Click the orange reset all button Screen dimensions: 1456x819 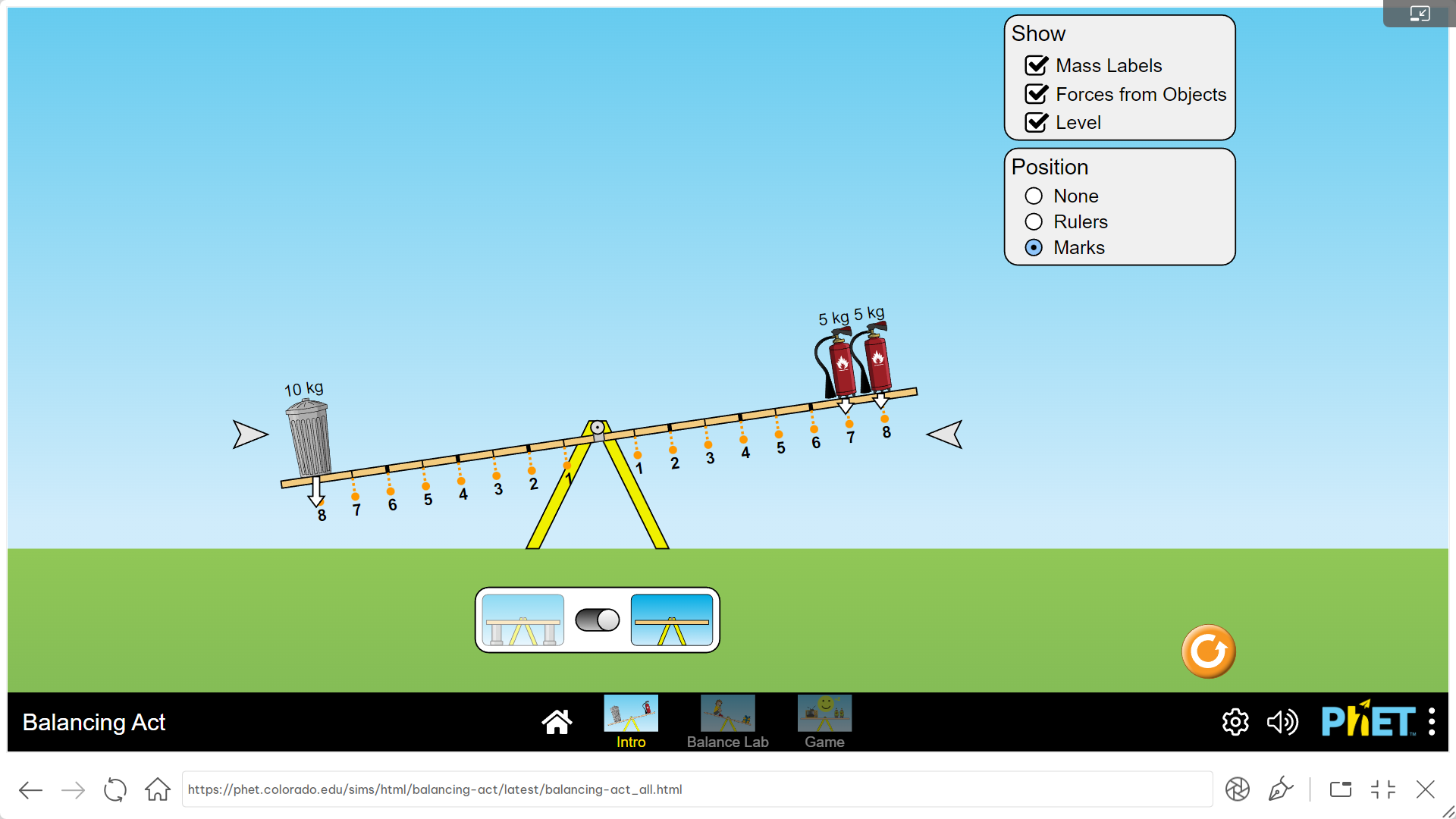(x=1208, y=651)
